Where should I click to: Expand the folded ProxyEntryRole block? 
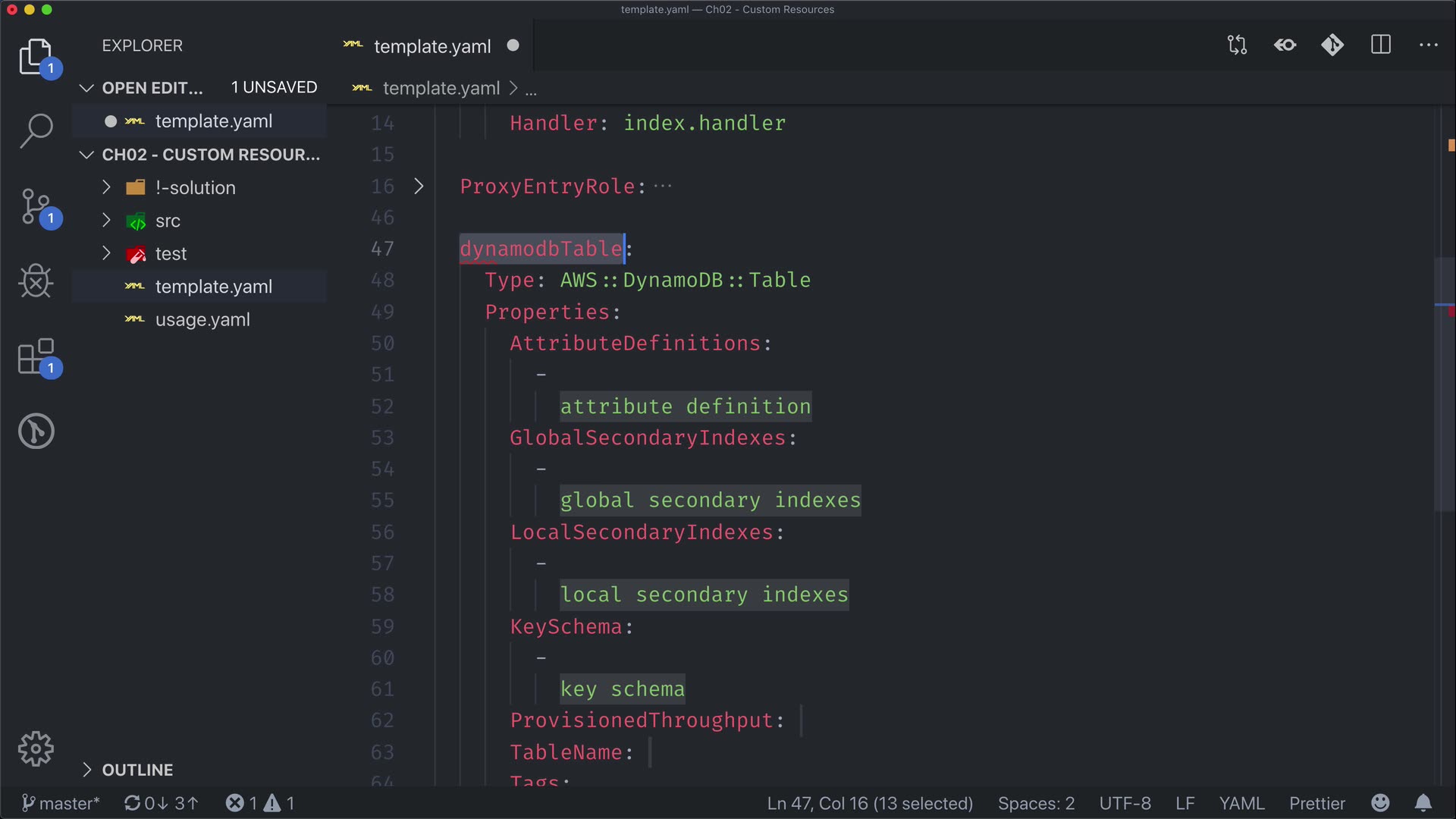pos(419,187)
